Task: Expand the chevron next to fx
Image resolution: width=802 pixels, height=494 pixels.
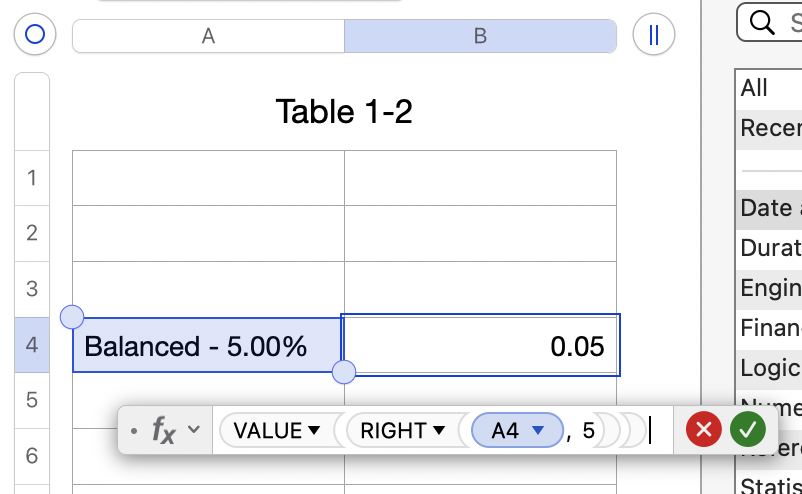Action: pyautogui.click(x=194, y=430)
